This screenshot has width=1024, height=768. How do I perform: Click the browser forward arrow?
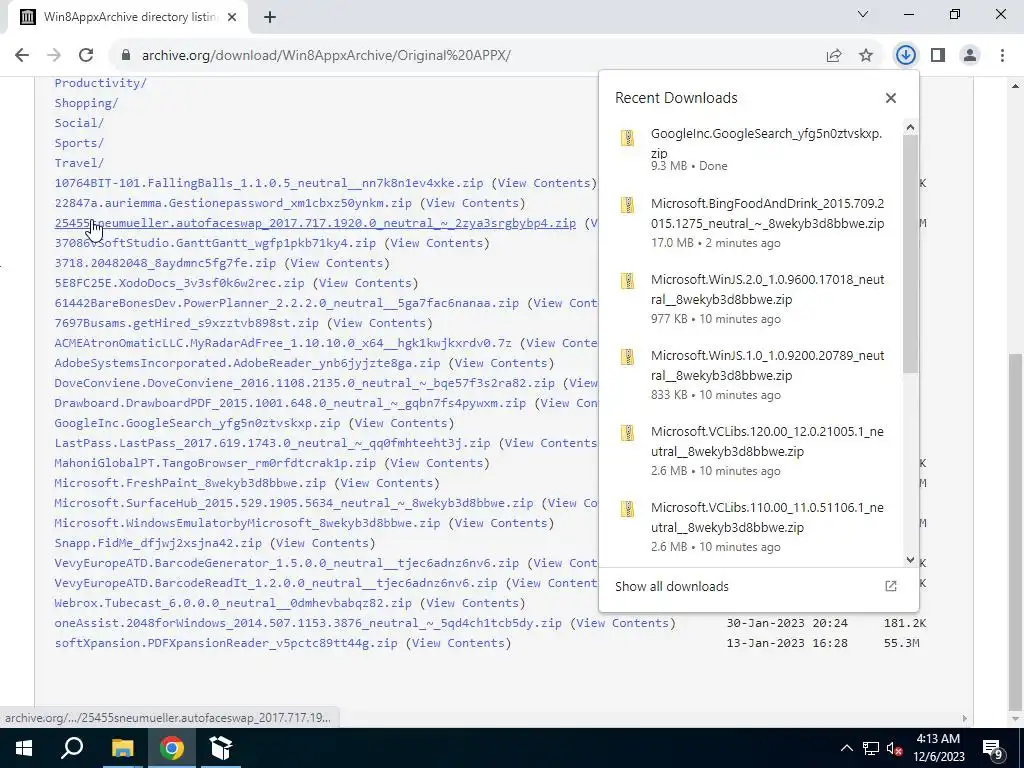[x=54, y=56]
